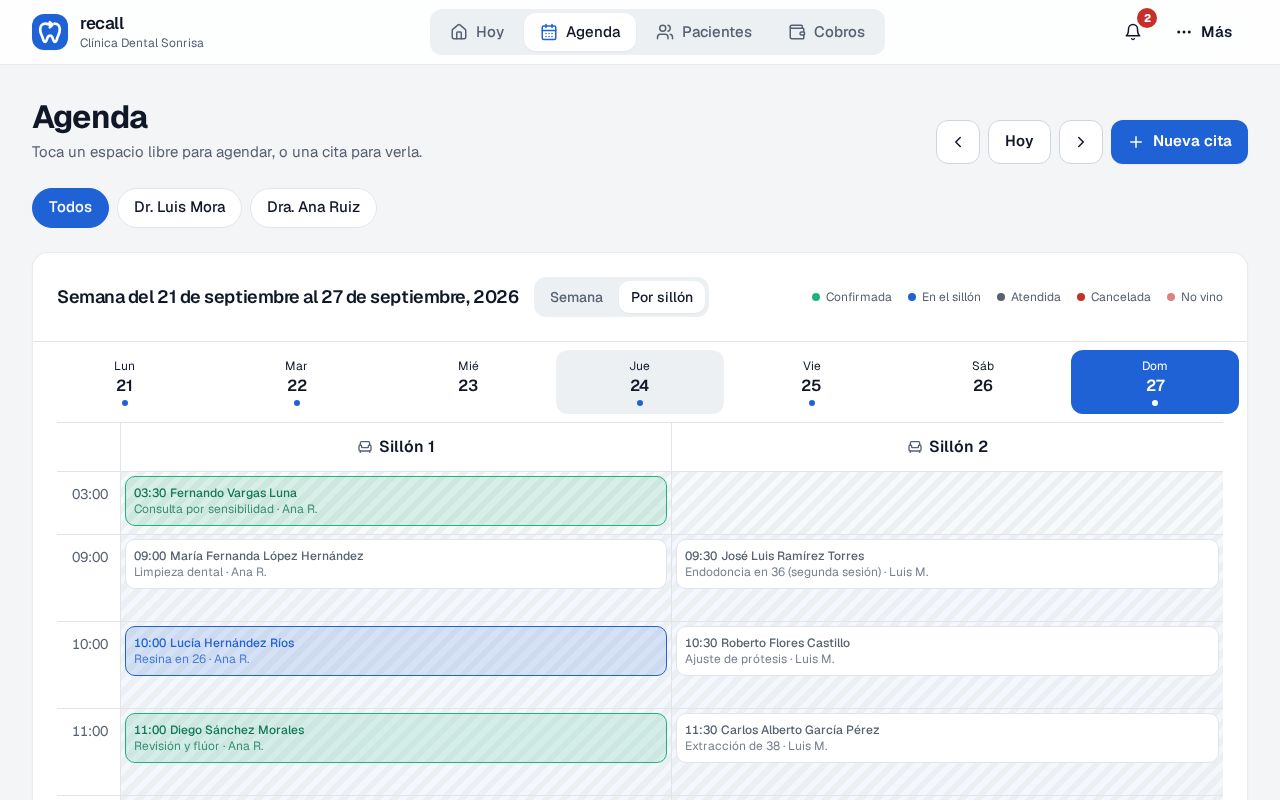This screenshot has width=1280, height=800.
Task: Open the Pacientes tab
Action: [x=704, y=32]
